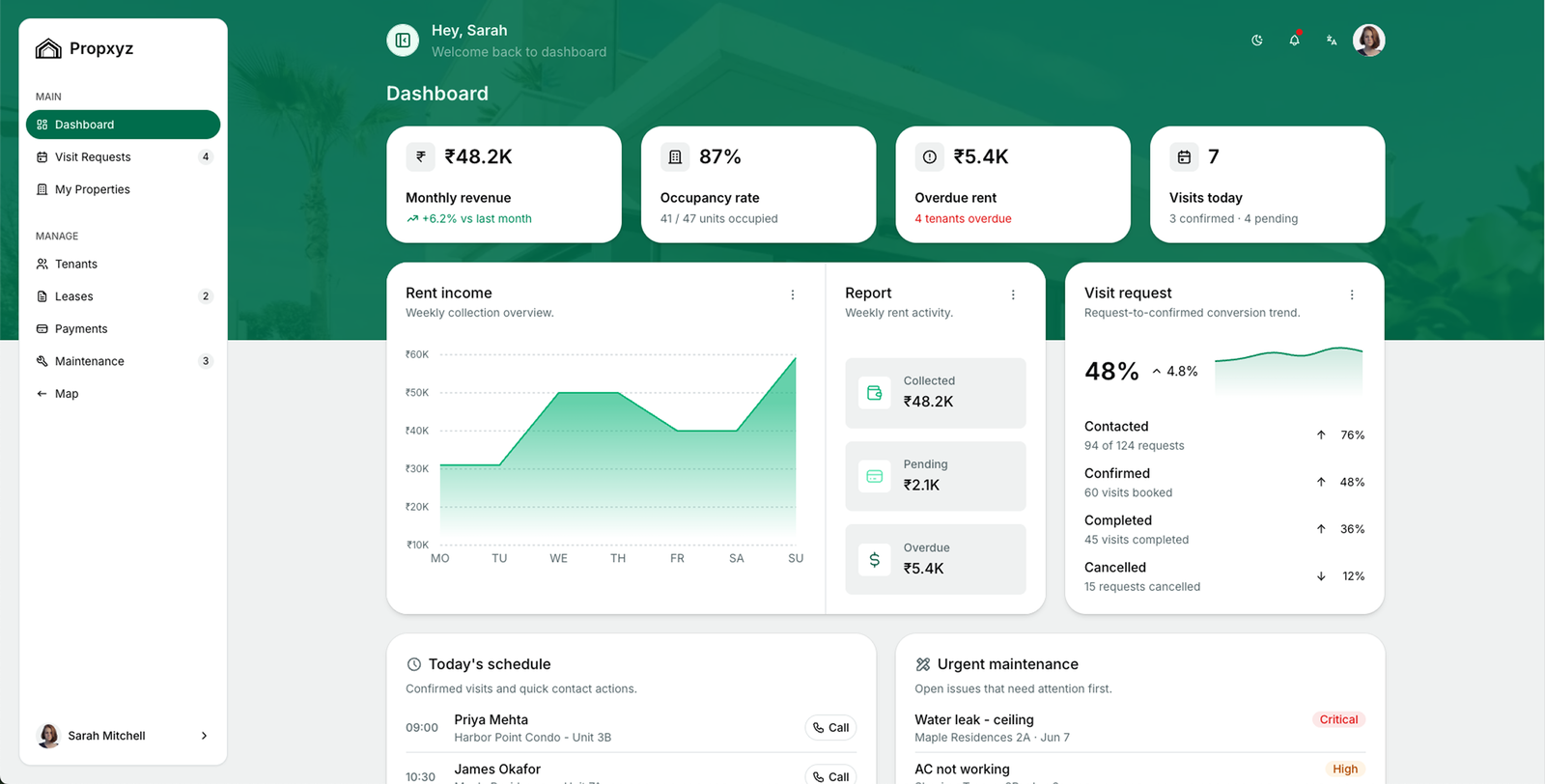
Task: Click the rupee icon on Monthly revenue card
Action: click(420, 156)
